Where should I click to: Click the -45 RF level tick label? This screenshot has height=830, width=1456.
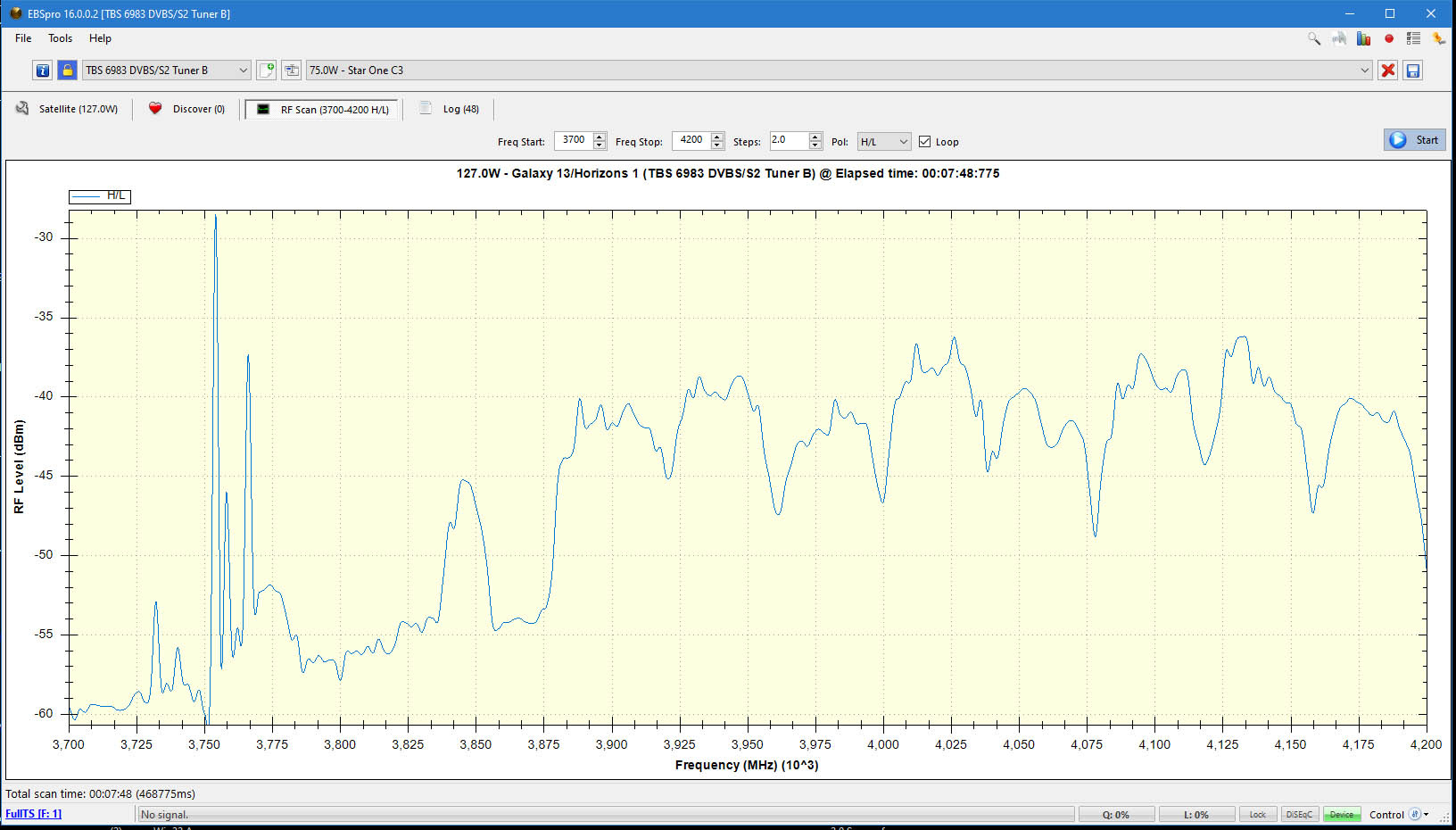(44, 475)
